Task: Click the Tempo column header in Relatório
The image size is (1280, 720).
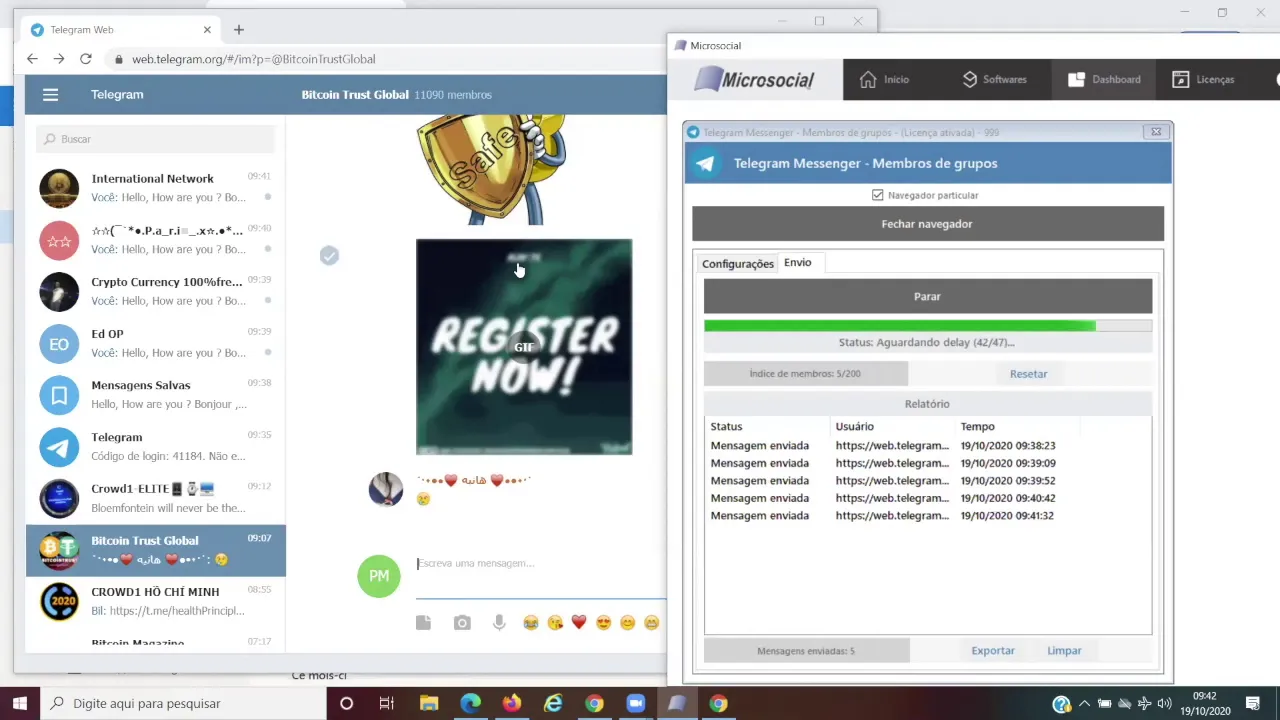Action: [1018, 426]
